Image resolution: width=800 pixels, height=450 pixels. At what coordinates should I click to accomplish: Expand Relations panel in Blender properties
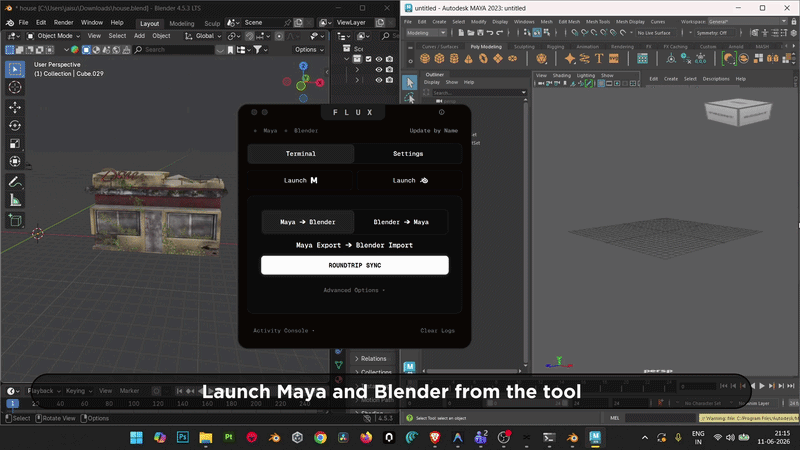tap(371, 359)
